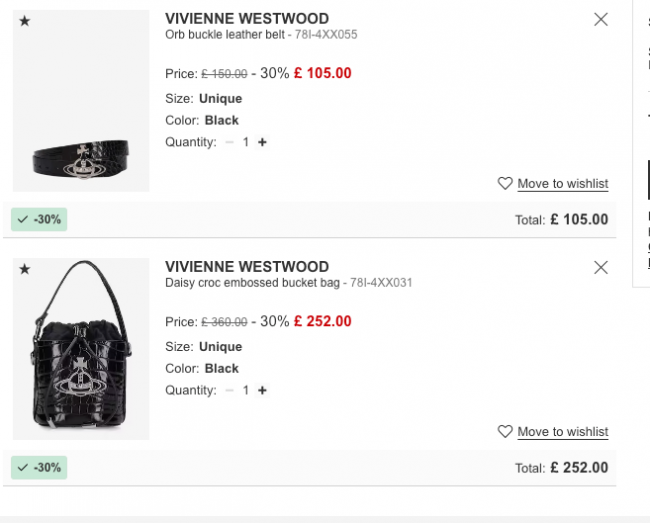Viewport: 650px width, 523px height.
Task: Open the Orb buckle leather belt product name
Action: tap(225, 34)
